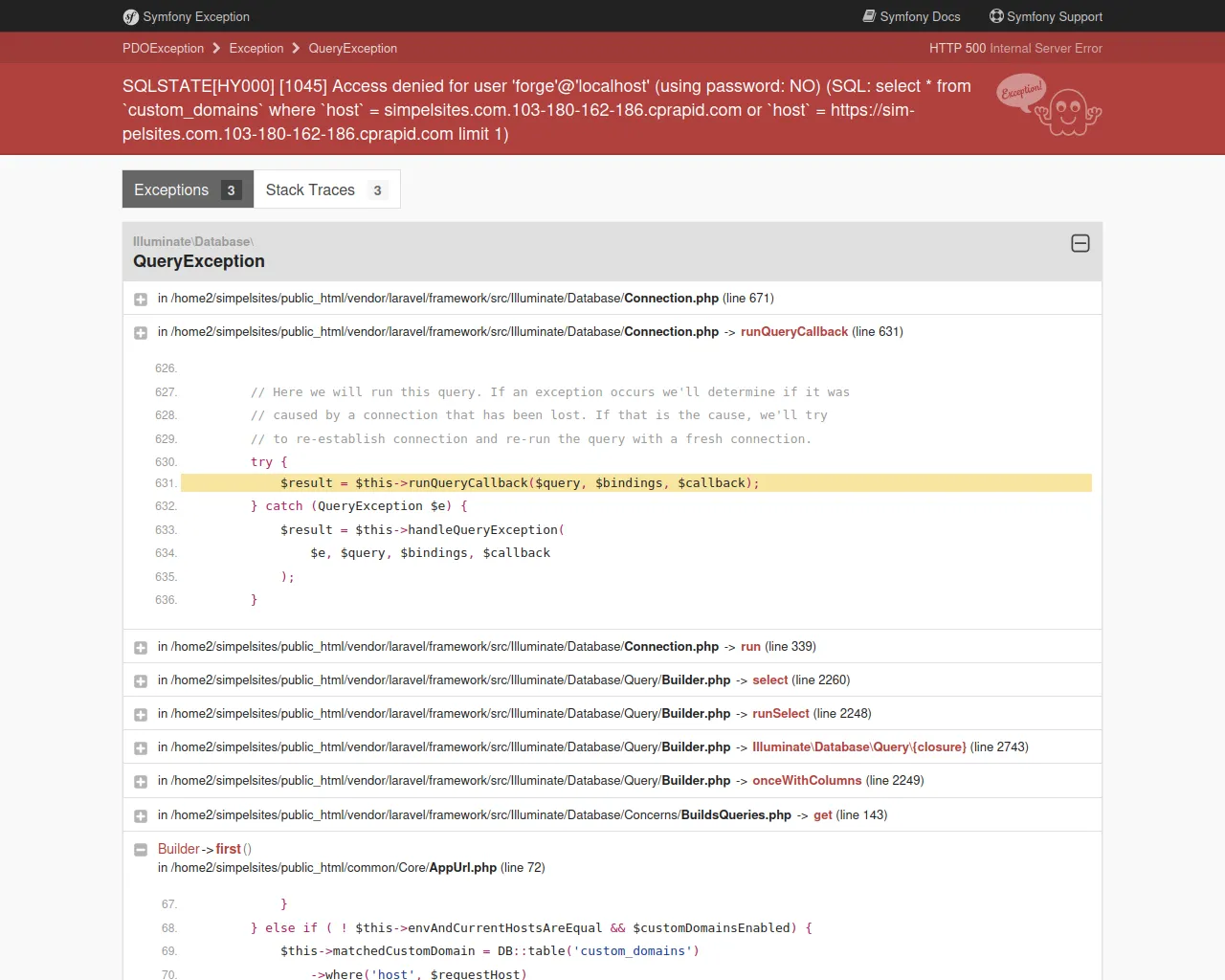Open Symfony Docs link
The height and width of the screenshot is (980, 1225).
click(911, 16)
